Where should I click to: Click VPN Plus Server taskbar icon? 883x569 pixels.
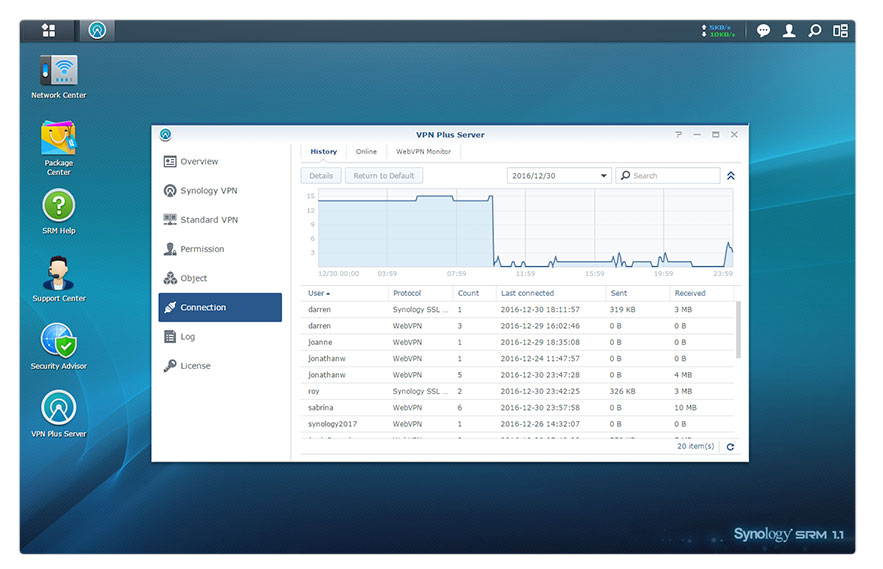point(97,30)
